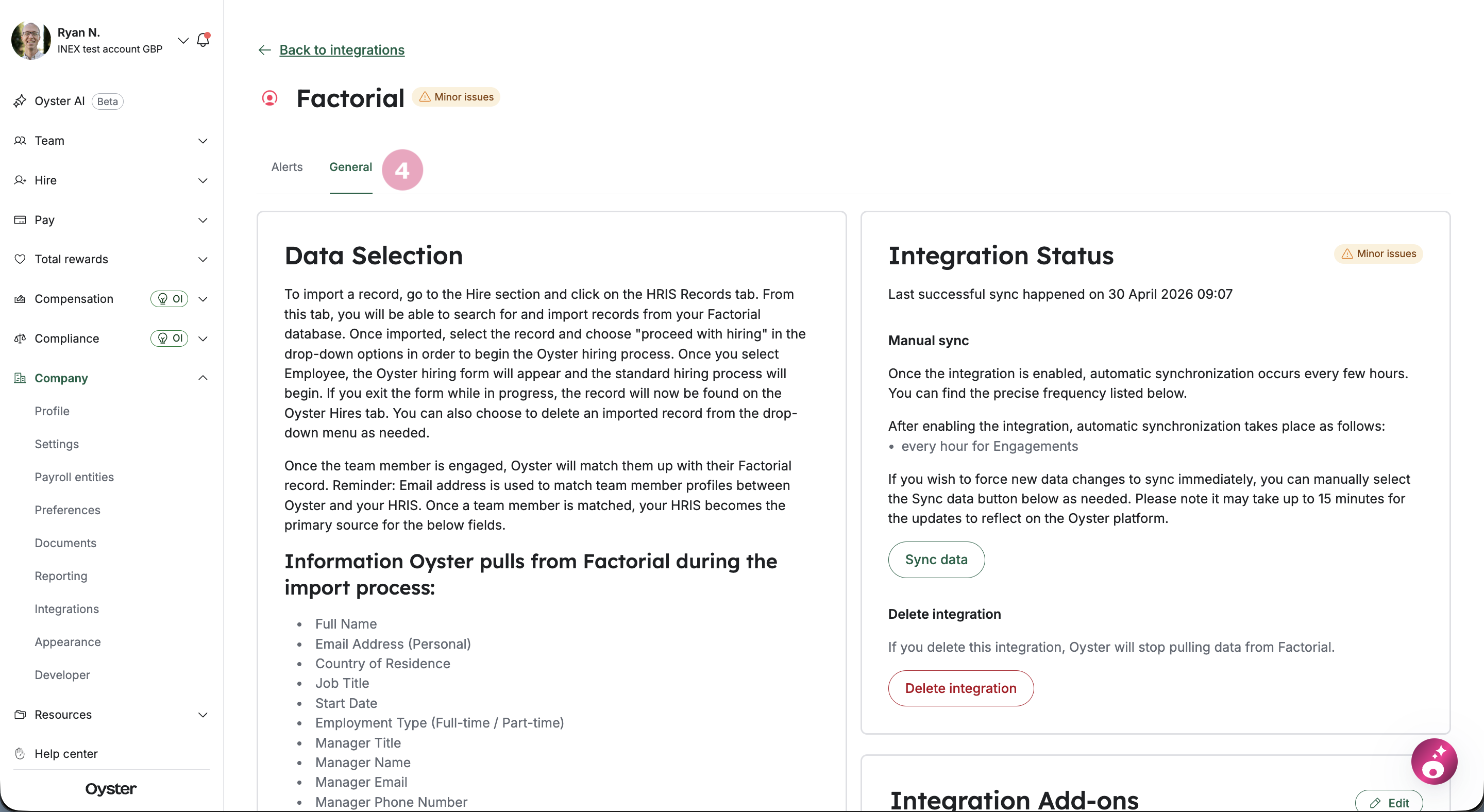Collapse the Company section chevron
Viewport: 1484px width, 812px height.
[x=203, y=378]
